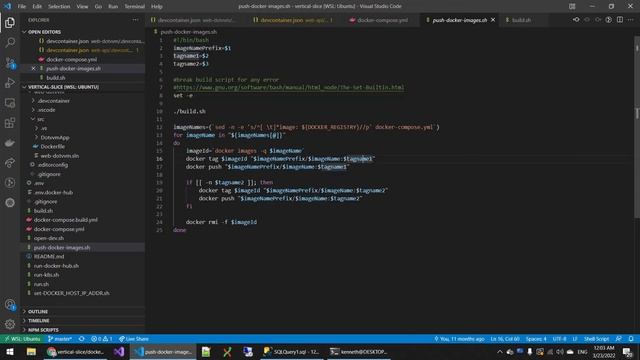Image resolution: width=640 pixels, height=360 pixels.
Task: Open editor more actions ellipsis
Action: pyautogui.click(x=631, y=20)
